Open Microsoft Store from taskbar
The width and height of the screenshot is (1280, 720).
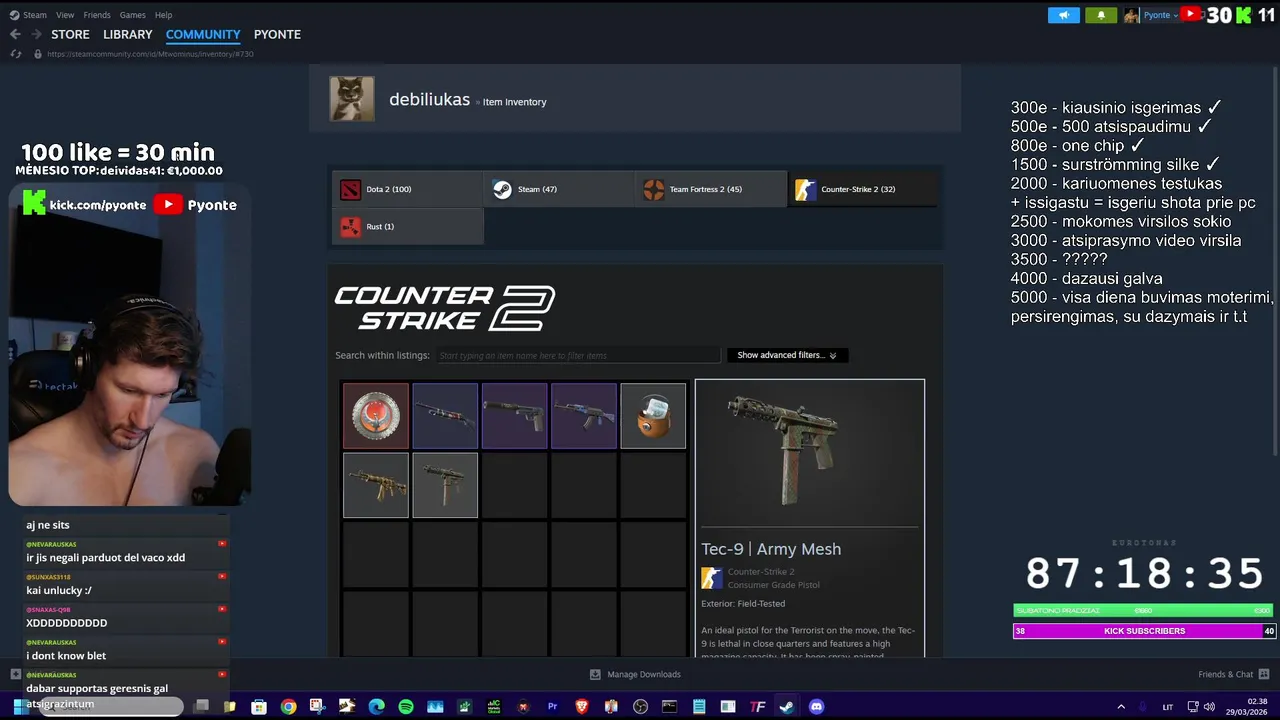tap(259, 707)
